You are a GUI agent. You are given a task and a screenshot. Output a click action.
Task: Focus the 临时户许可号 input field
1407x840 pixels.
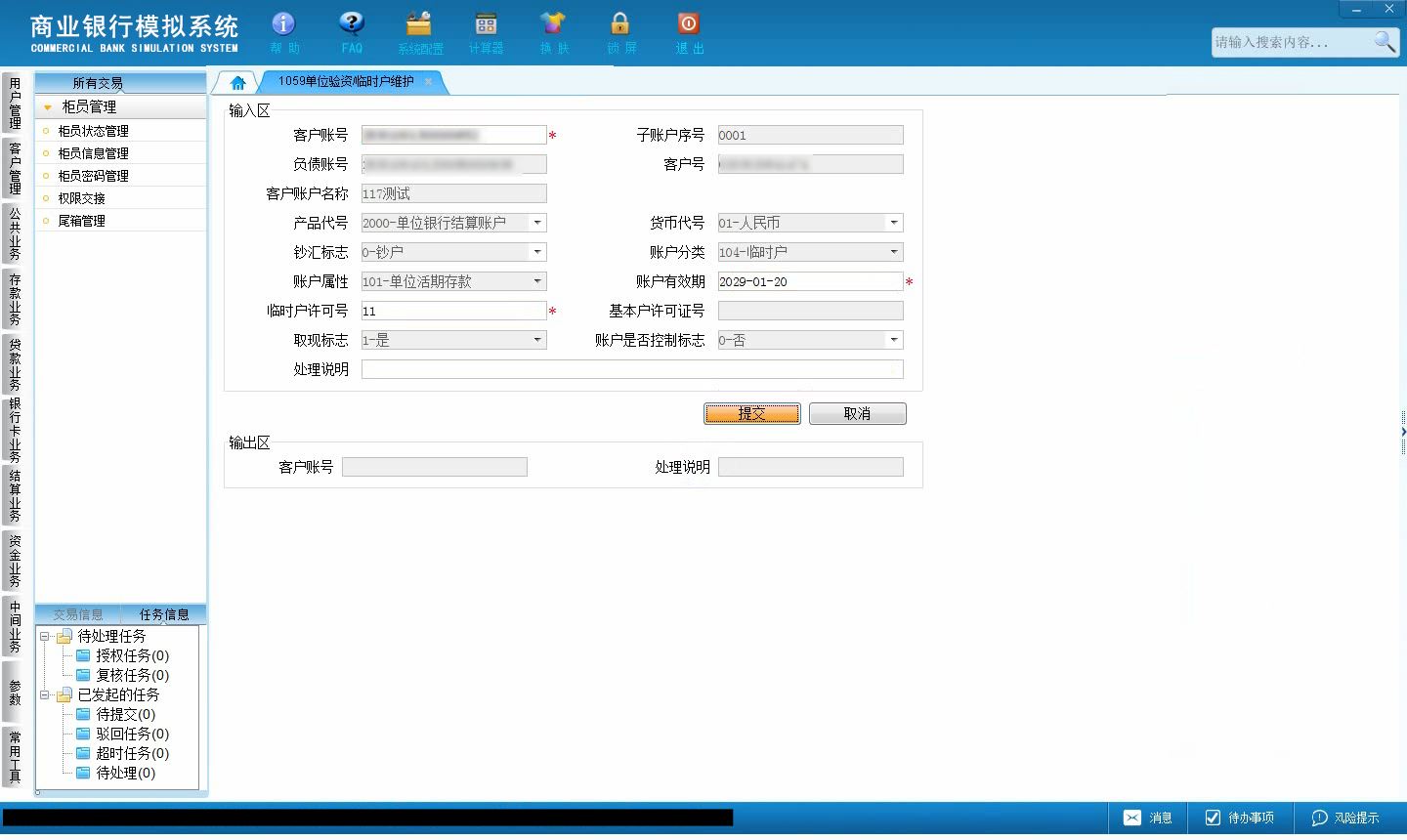click(x=453, y=311)
